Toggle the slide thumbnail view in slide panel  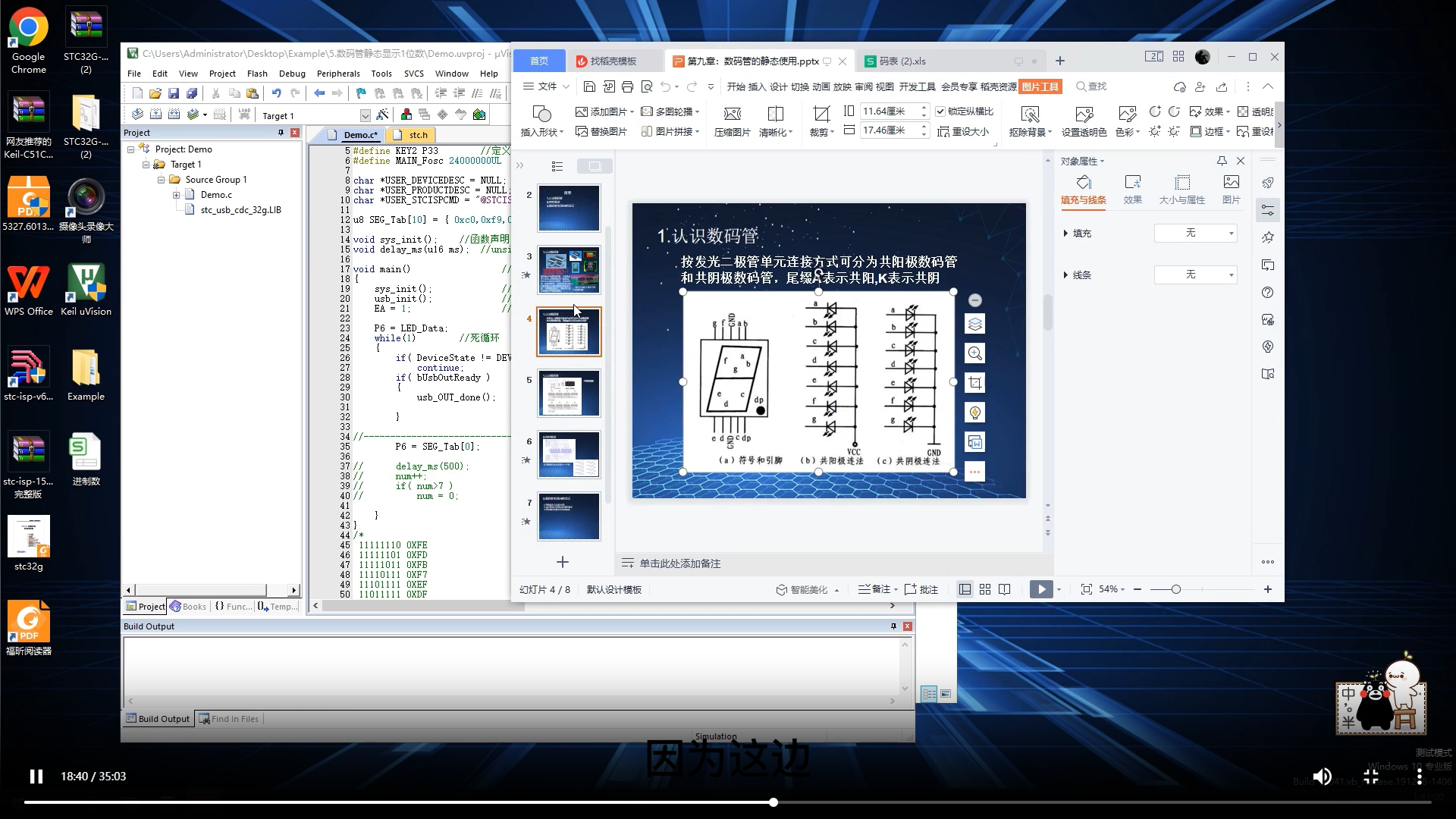pos(595,166)
